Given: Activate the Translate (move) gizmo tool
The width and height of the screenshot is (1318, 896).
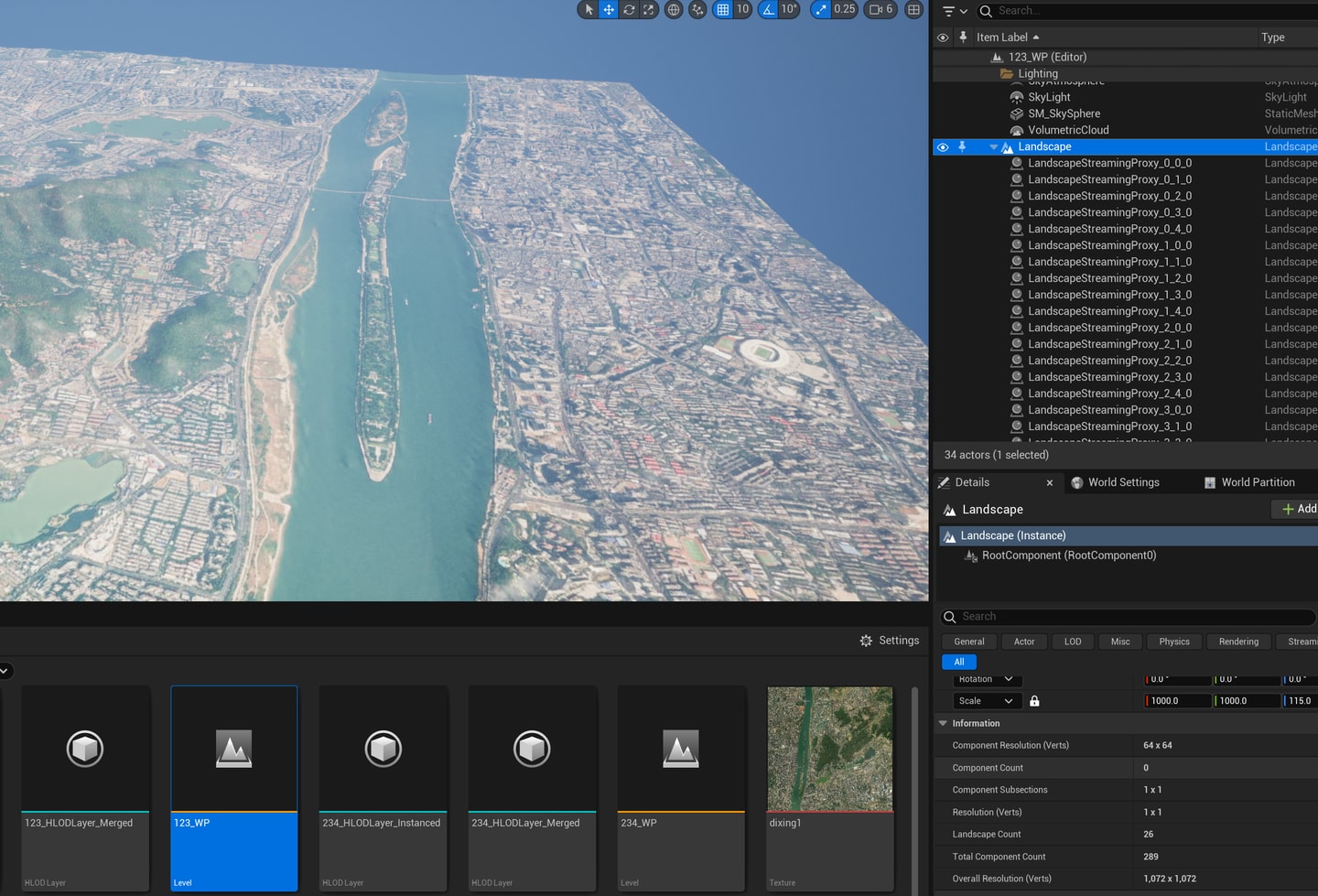Looking at the screenshot, I should [609, 9].
